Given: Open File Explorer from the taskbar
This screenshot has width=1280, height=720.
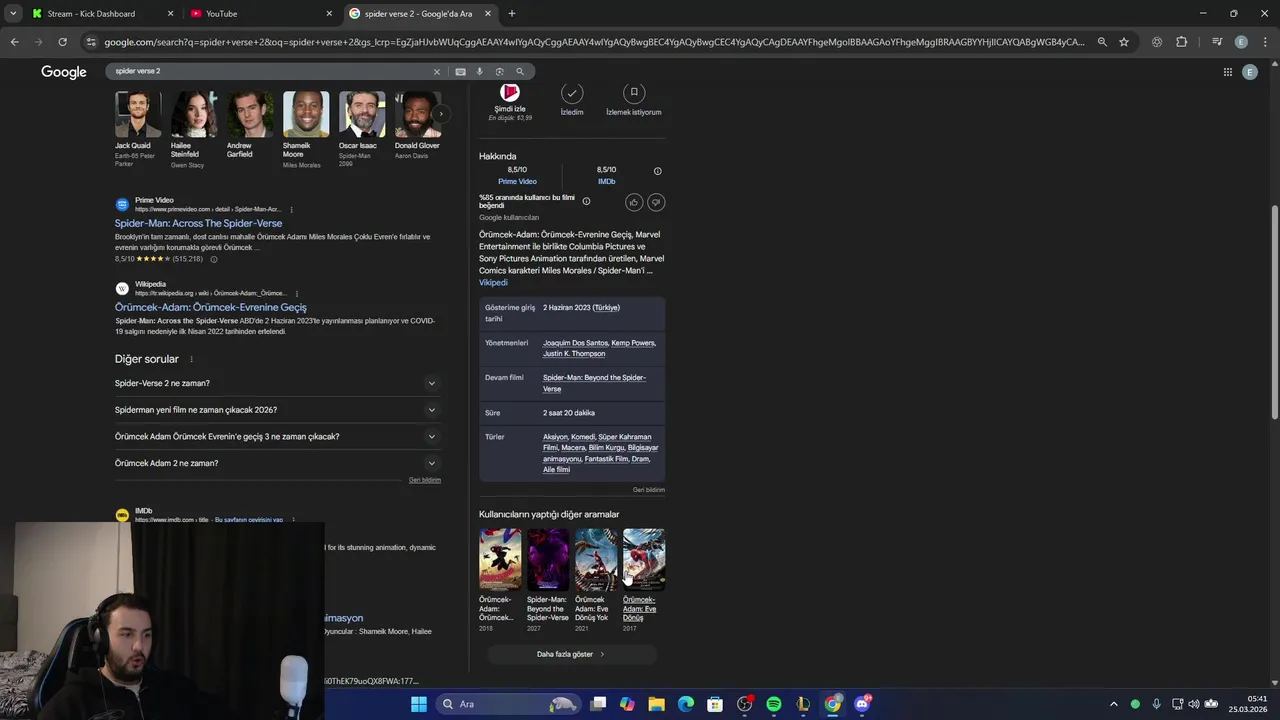Looking at the screenshot, I should click(656, 704).
